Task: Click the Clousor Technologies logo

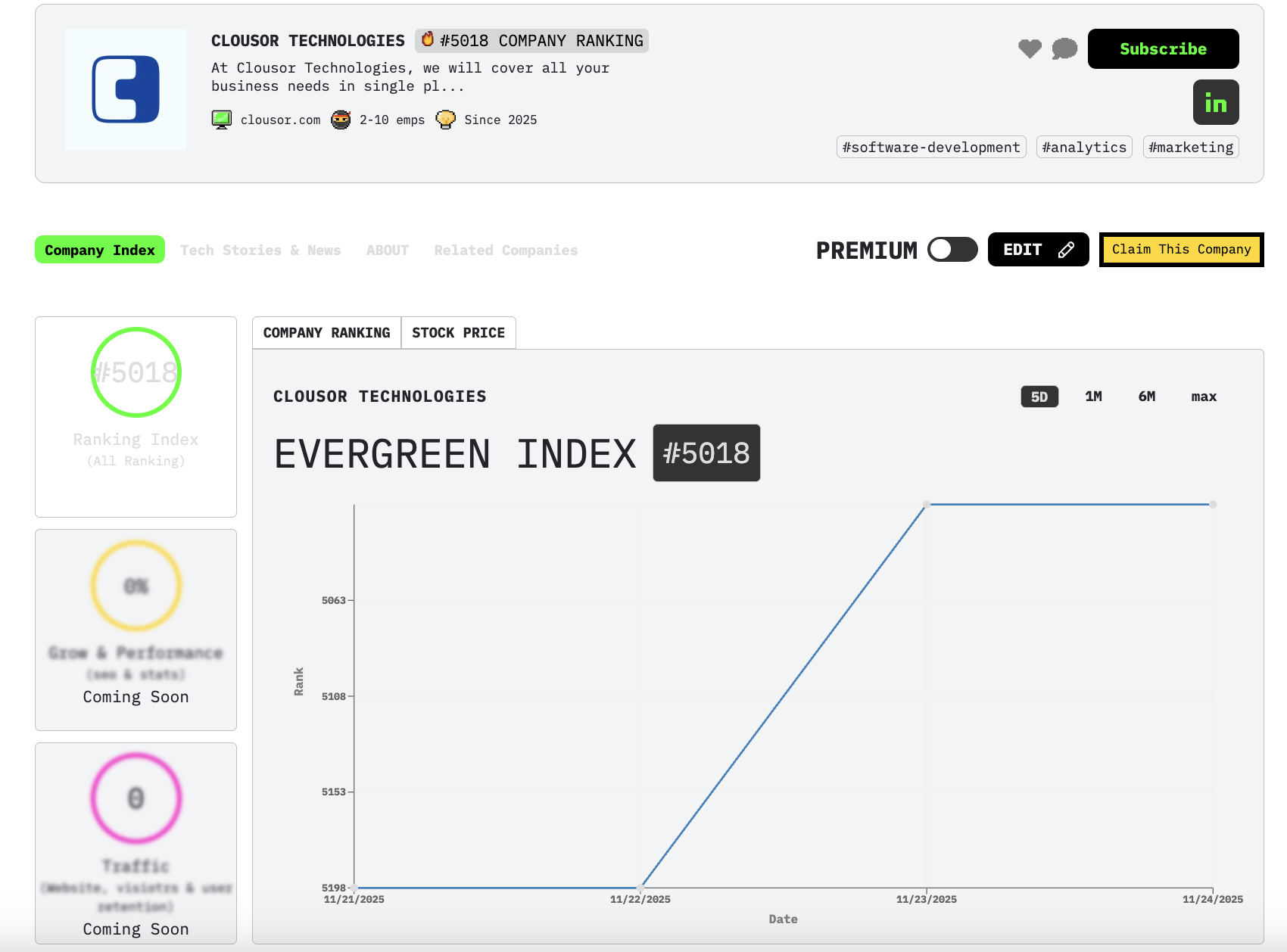Action: [126, 89]
